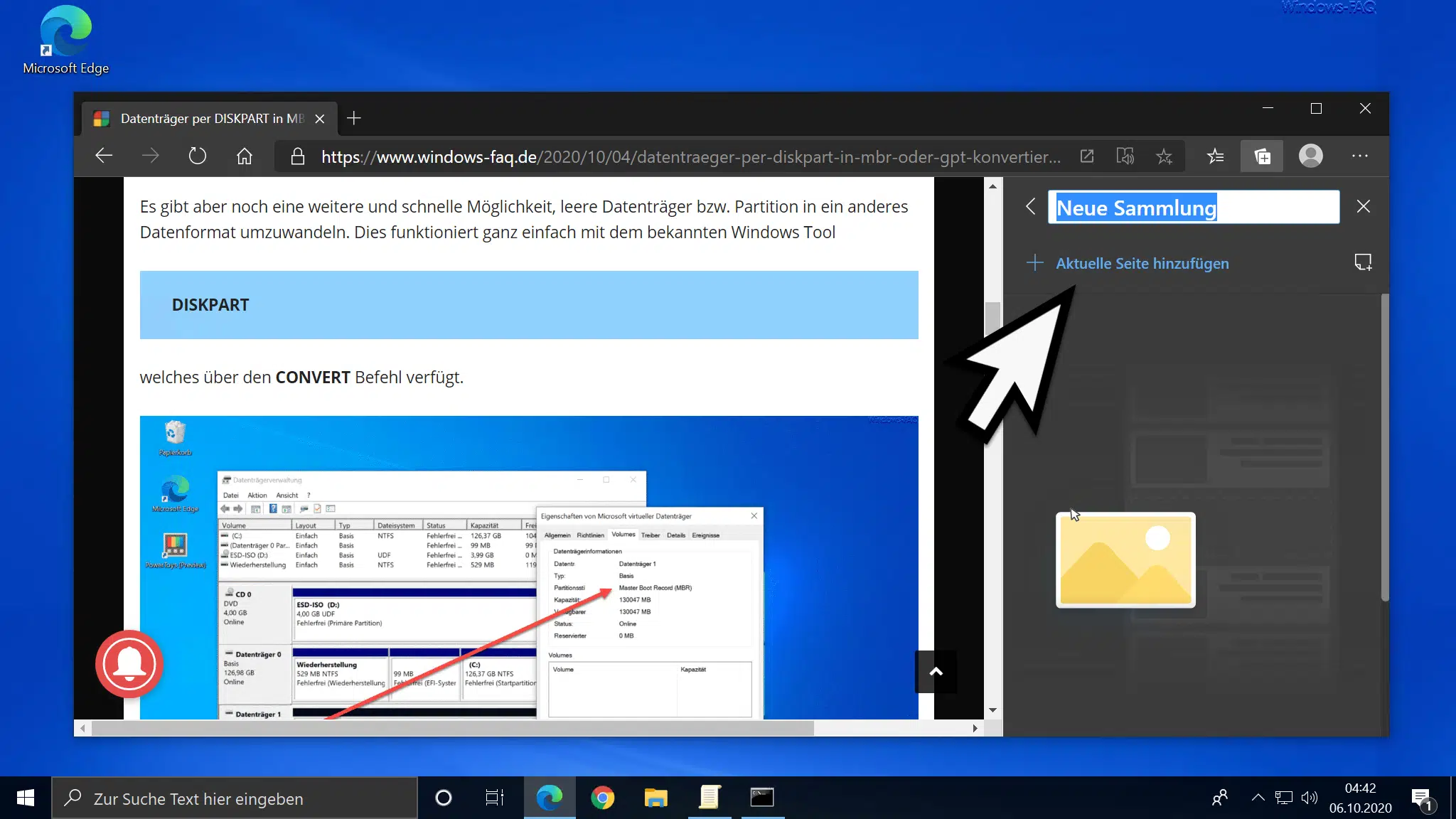
Task: Open the Windows Start menu
Action: coord(26,798)
